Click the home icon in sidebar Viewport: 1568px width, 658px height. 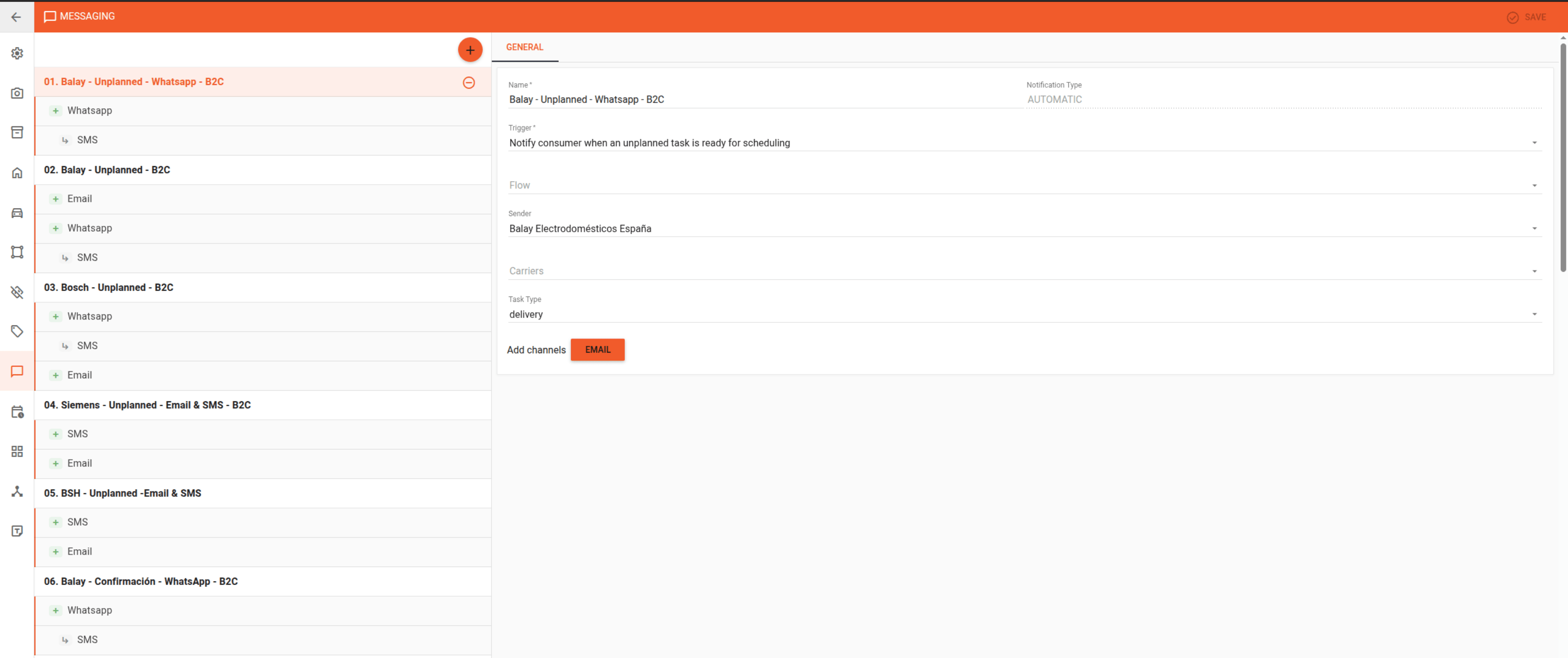[x=17, y=173]
